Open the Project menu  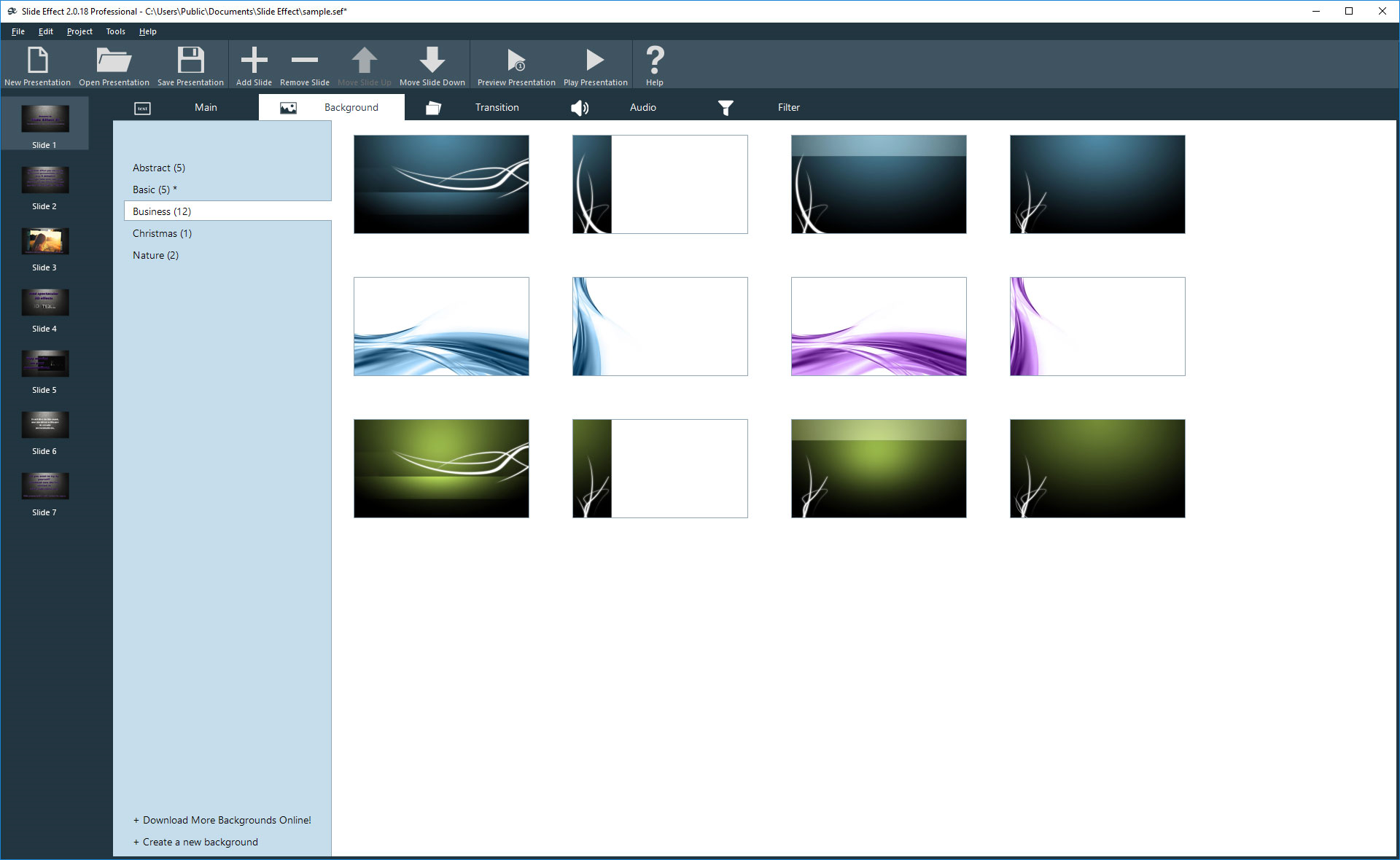(79, 31)
